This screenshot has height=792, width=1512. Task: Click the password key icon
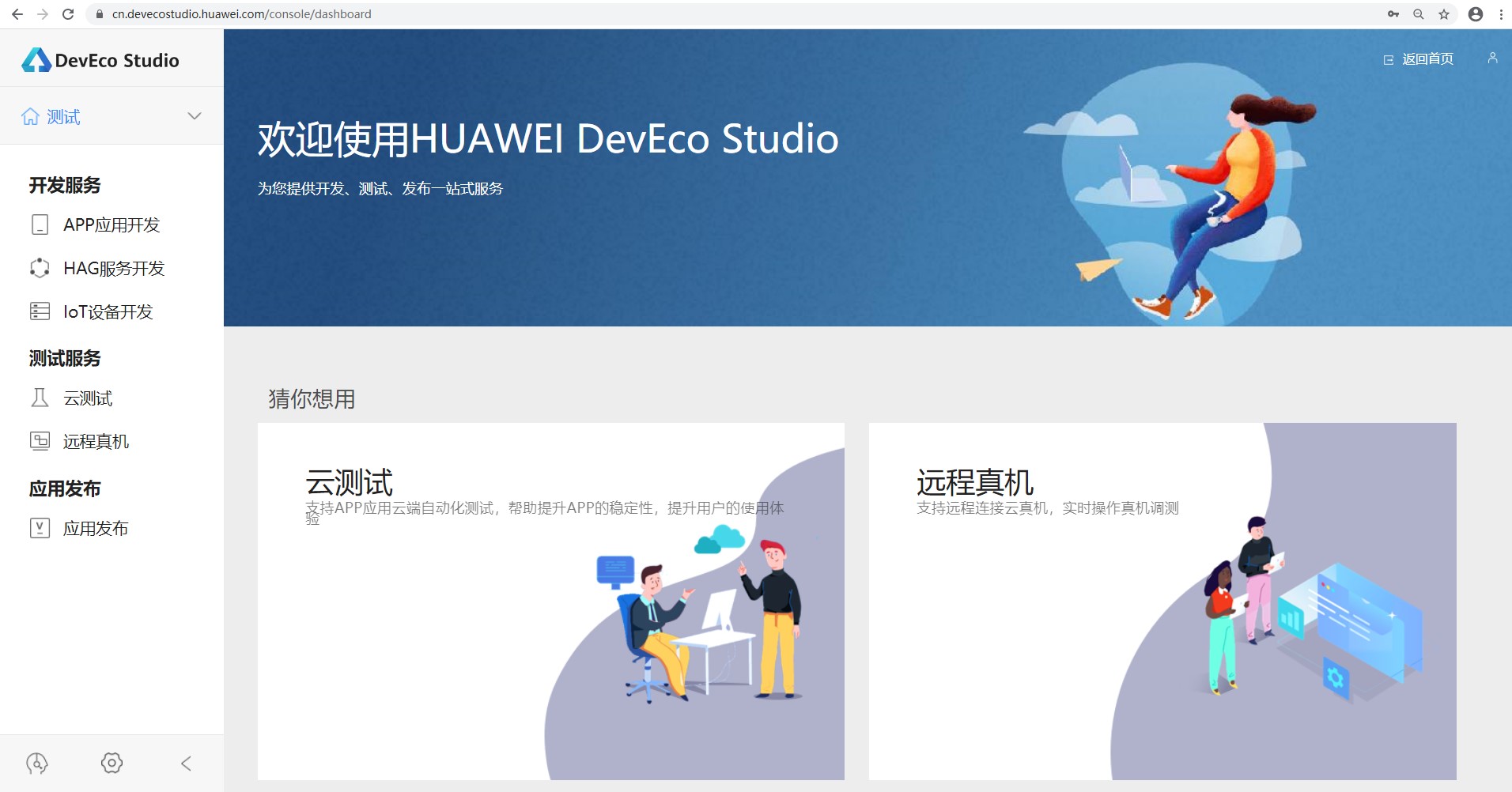(1393, 14)
